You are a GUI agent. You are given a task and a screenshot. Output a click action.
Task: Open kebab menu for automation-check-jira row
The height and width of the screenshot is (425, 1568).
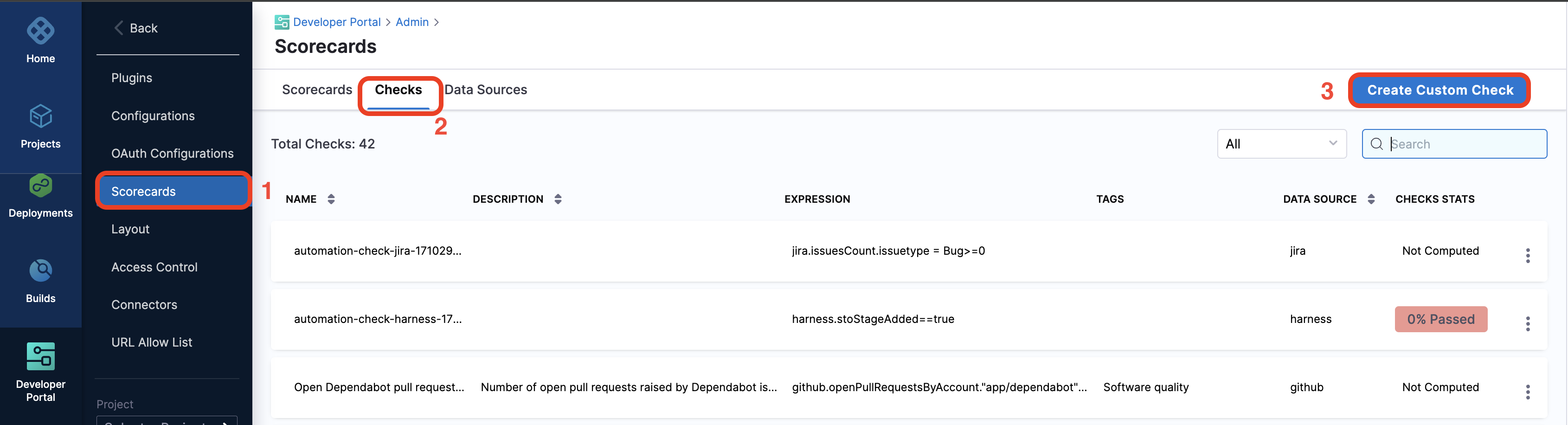click(x=1527, y=256)
